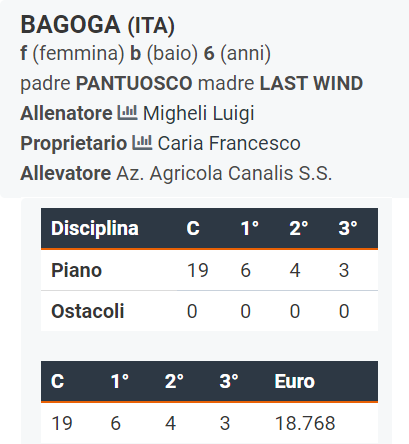Click the 18.768 earnings value
The width and height of the screenshot is (409, 444).
click(305, 423)
